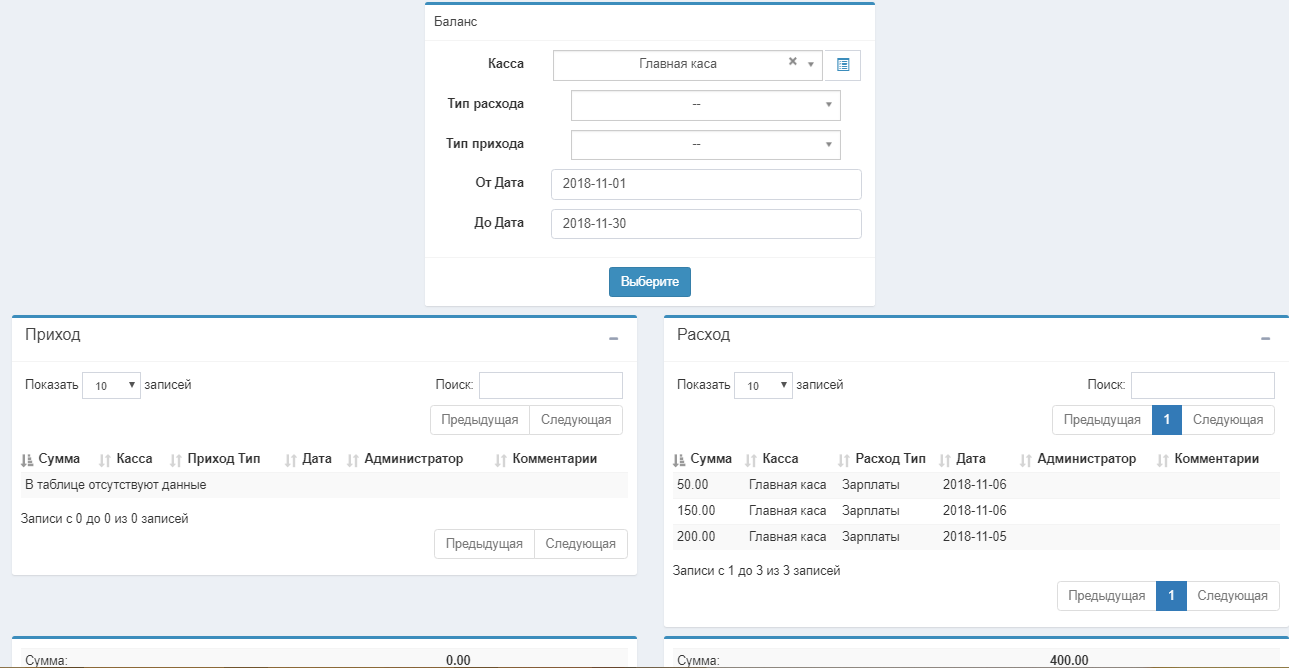
Task: Sort Расход table by Расход Тип column
Action: click(x=889, y=459)
